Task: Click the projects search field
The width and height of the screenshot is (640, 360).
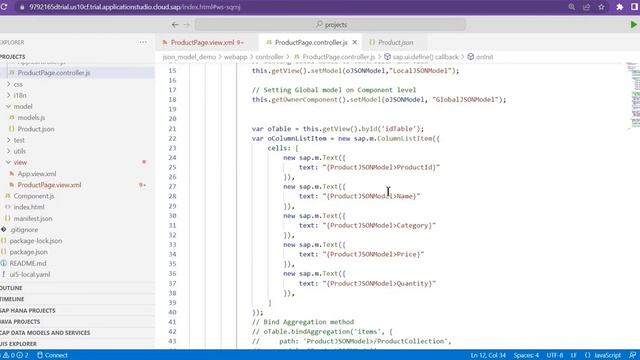Action: pos(330,24)
